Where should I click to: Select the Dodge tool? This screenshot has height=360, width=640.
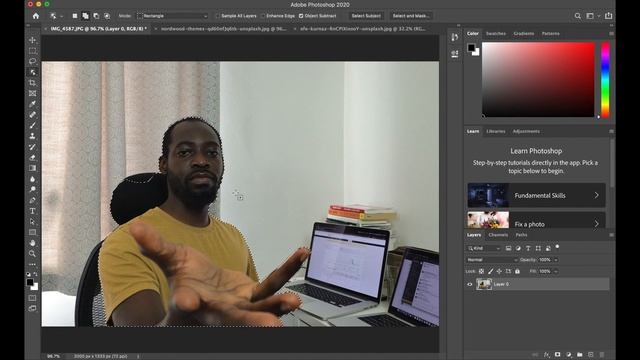tap(33, 189)
